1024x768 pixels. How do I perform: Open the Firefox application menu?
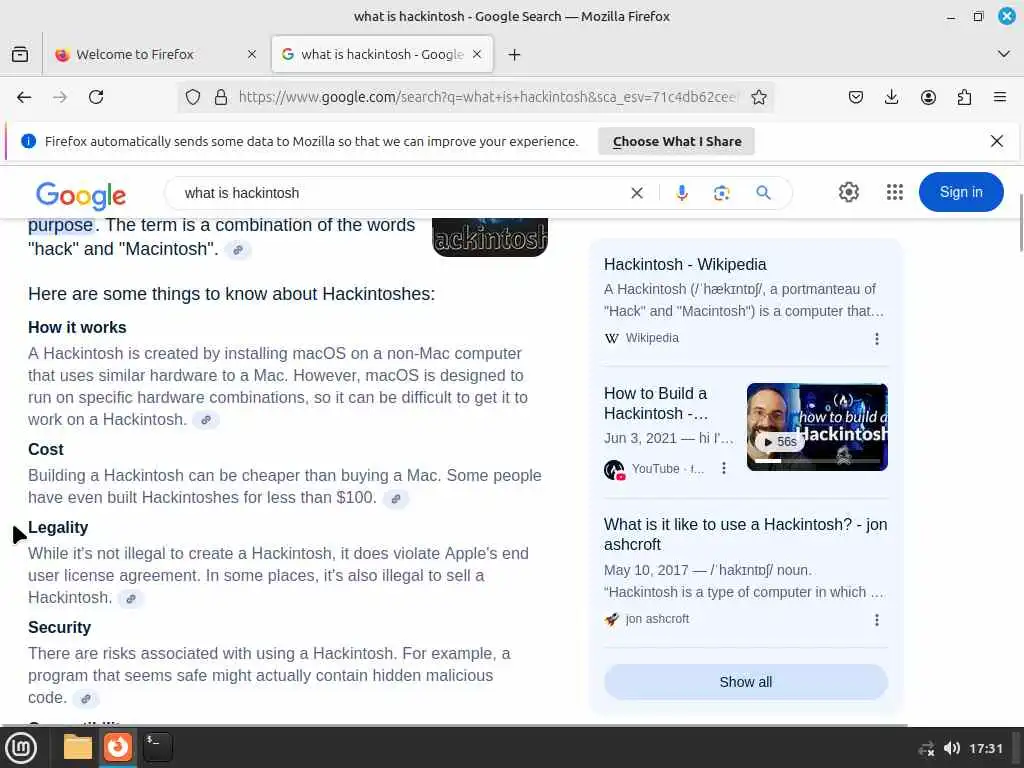1000,97
